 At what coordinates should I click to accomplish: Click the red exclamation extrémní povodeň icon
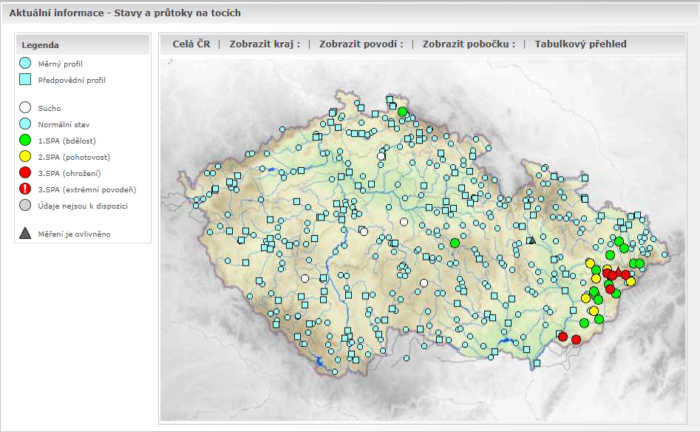25,189
